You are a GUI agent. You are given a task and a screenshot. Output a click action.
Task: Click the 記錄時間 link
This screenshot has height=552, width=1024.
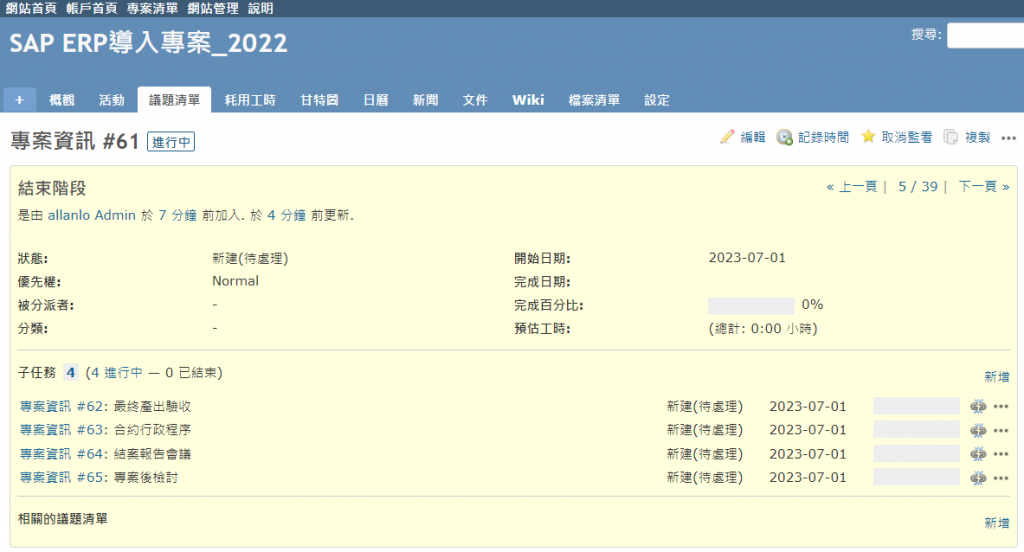[823, 137]
